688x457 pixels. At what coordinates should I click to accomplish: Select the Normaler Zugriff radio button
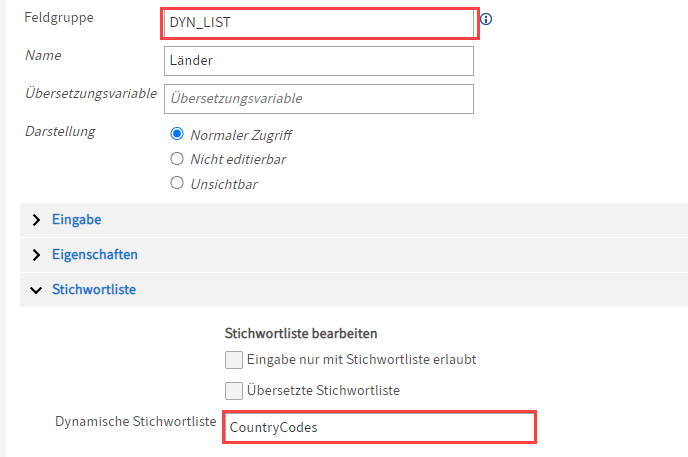click(177, 134)
